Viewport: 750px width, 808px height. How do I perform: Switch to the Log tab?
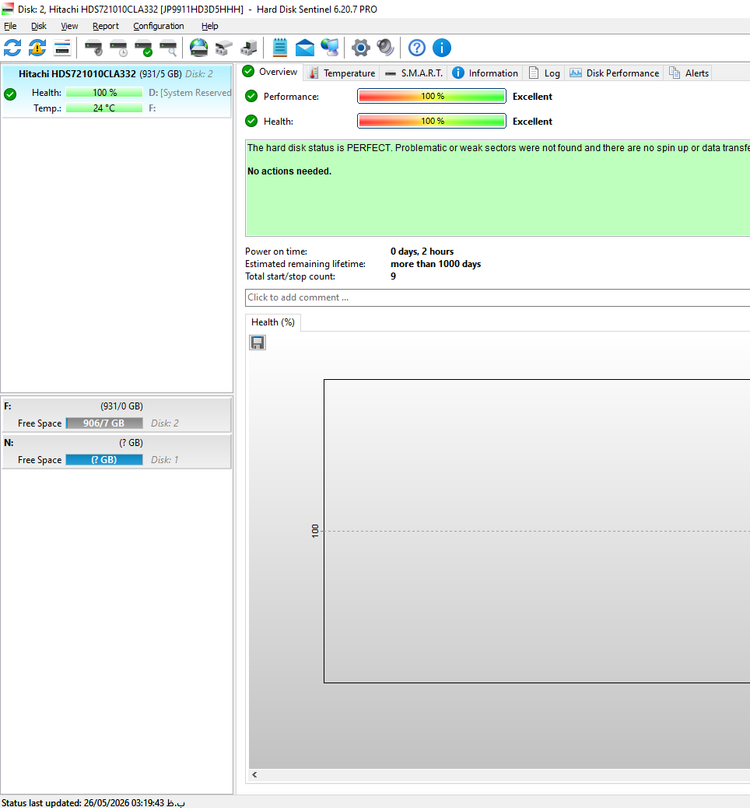coord(544,73)
